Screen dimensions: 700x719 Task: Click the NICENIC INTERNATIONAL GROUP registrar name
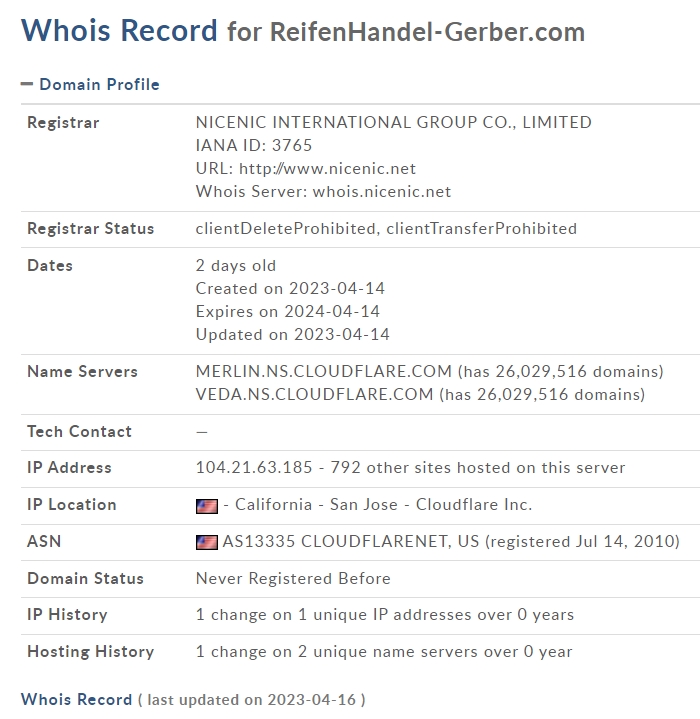click(x=394, y=122)
